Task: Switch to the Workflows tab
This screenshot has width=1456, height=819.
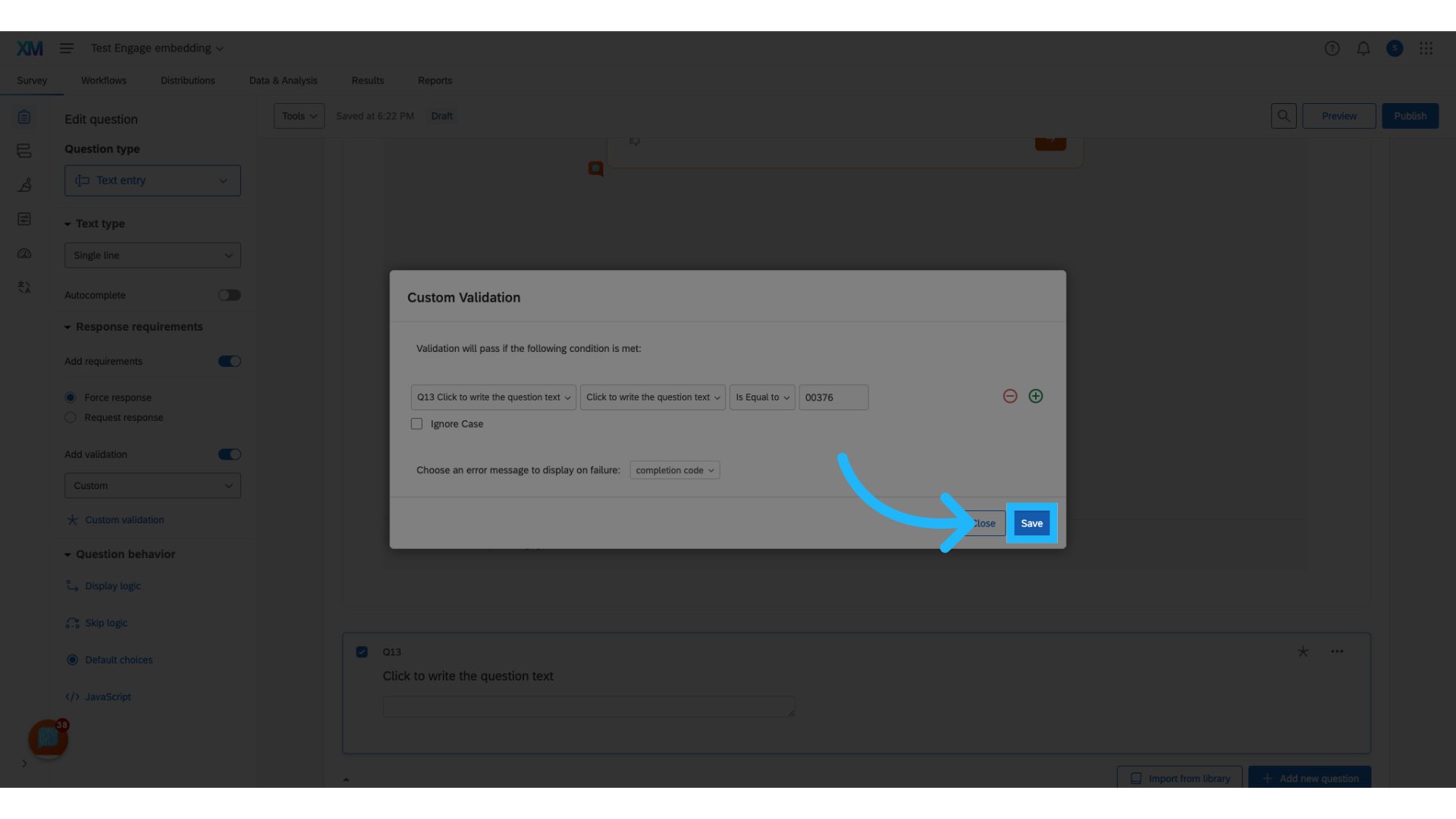Action: click(104, 80)
